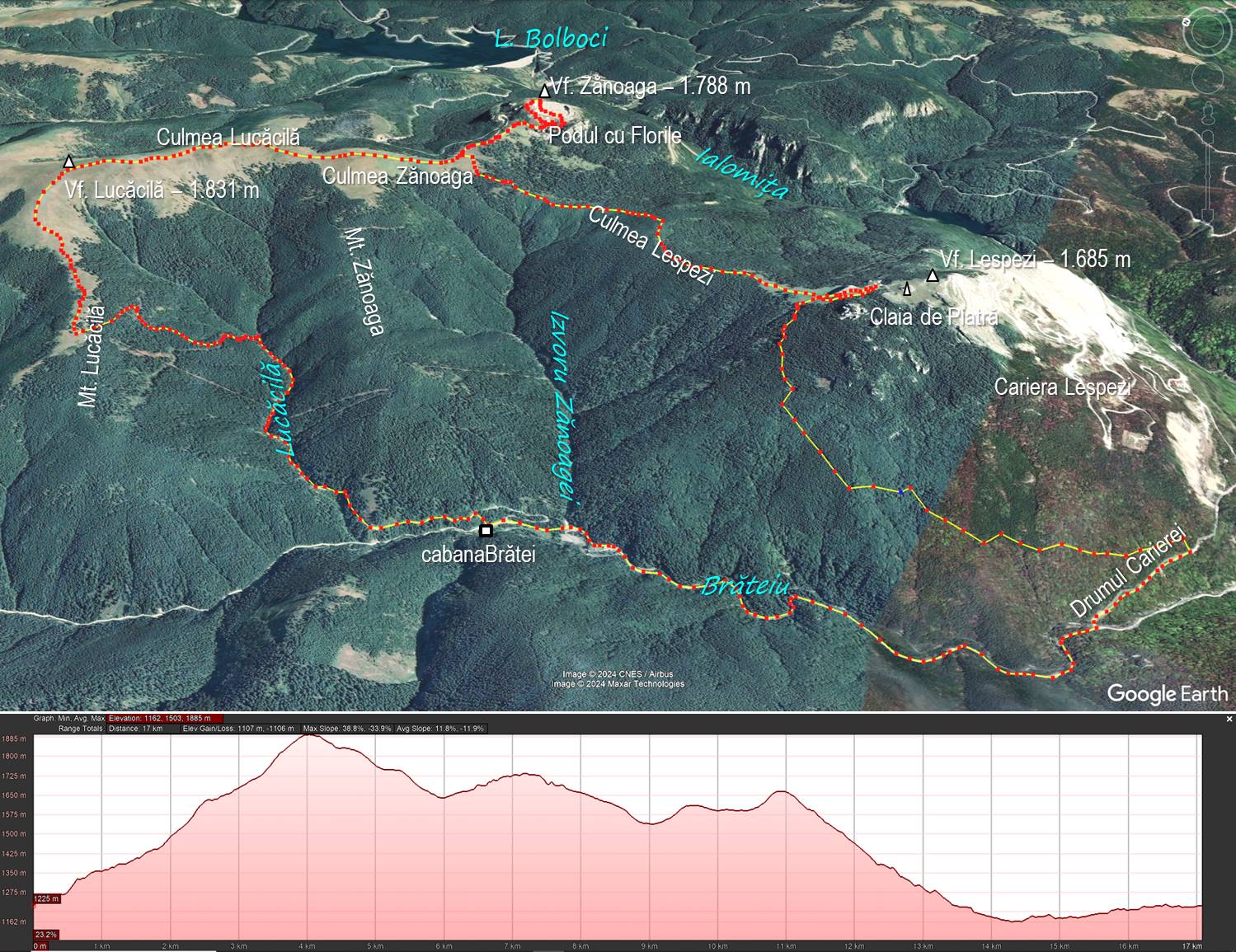Select the Street View pegman icon

tap(1209, 111)
